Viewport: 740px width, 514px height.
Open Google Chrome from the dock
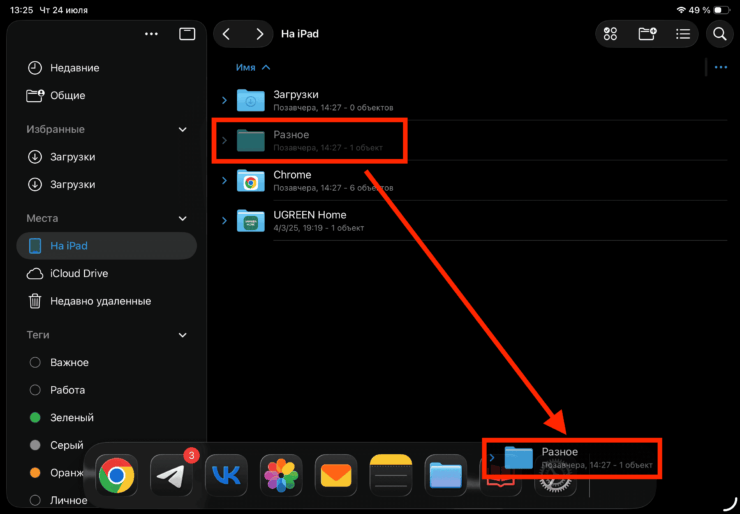(x=117, y=476)
